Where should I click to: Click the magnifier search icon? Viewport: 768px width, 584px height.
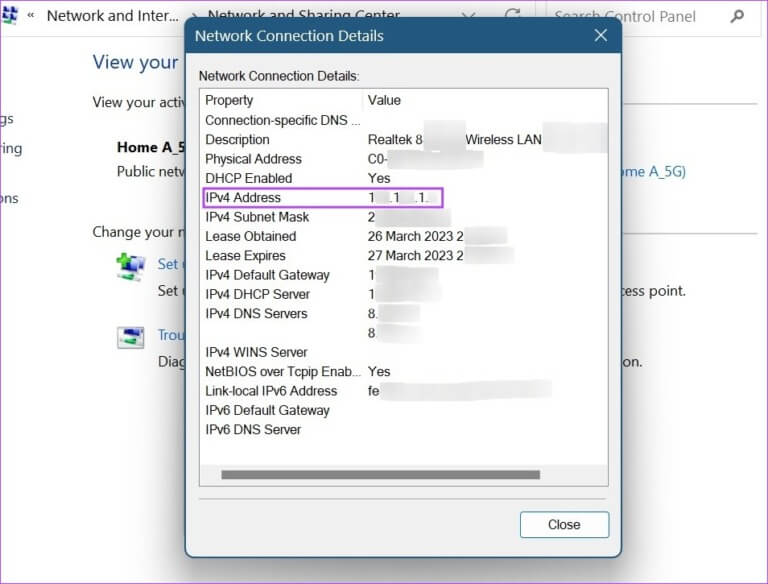coord(737,17)
